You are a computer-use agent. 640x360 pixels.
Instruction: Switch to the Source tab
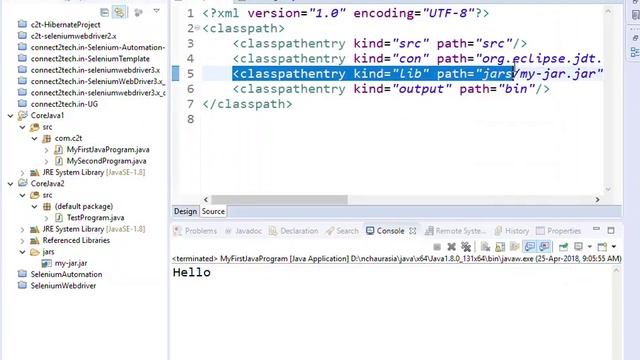pos(213,211)
